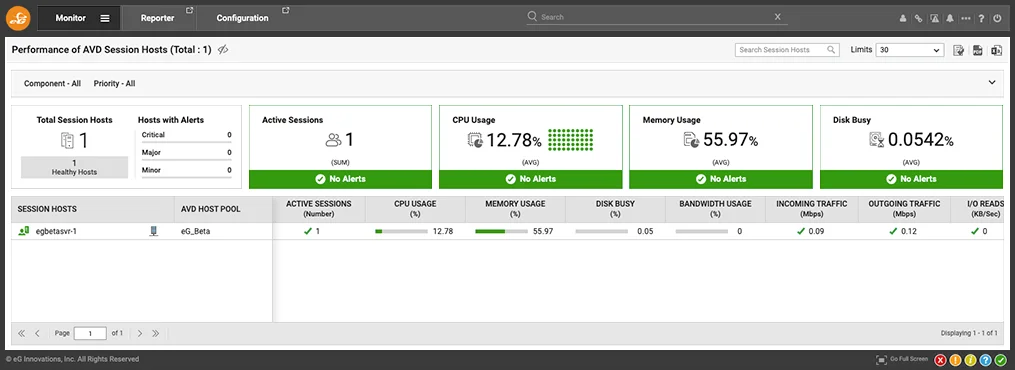Click the magnifier in Search Session Hosts box

tap(831, 50)
